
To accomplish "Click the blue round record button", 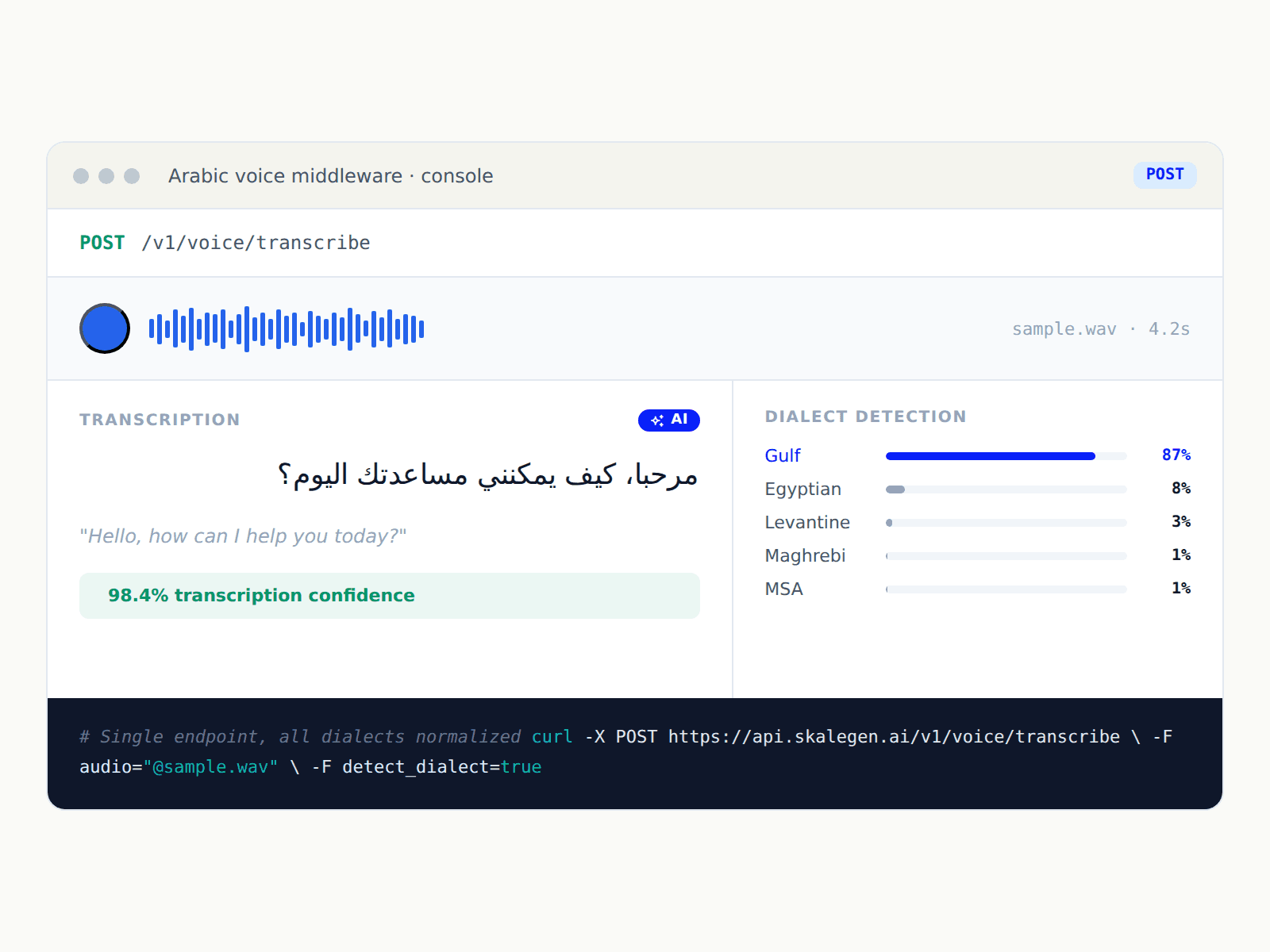I will [105, 328].
